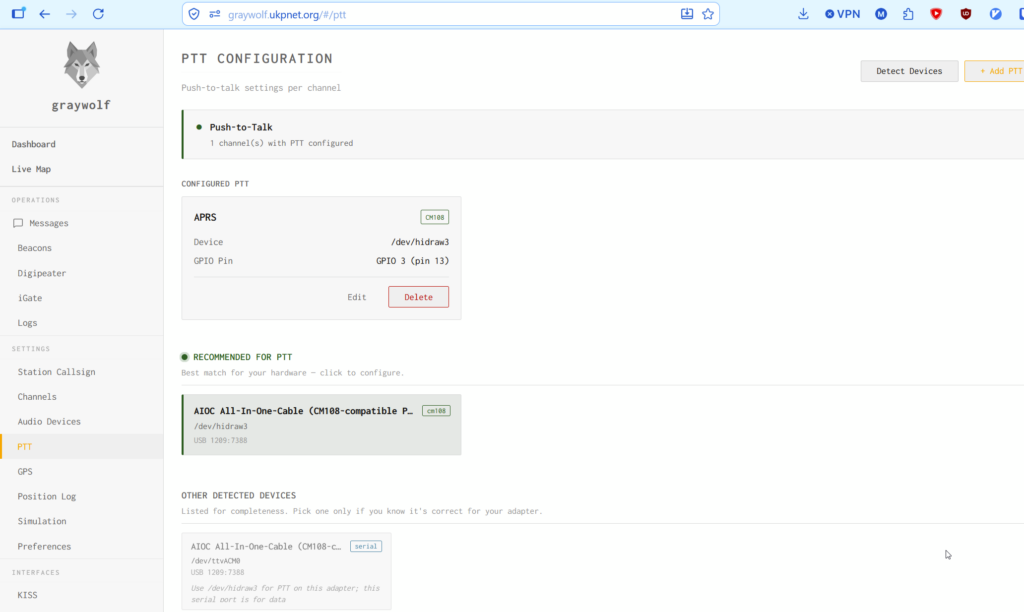The image size is (1024, 612).
Task: Reload the page with the refresh icon
Action: point(98,14)
